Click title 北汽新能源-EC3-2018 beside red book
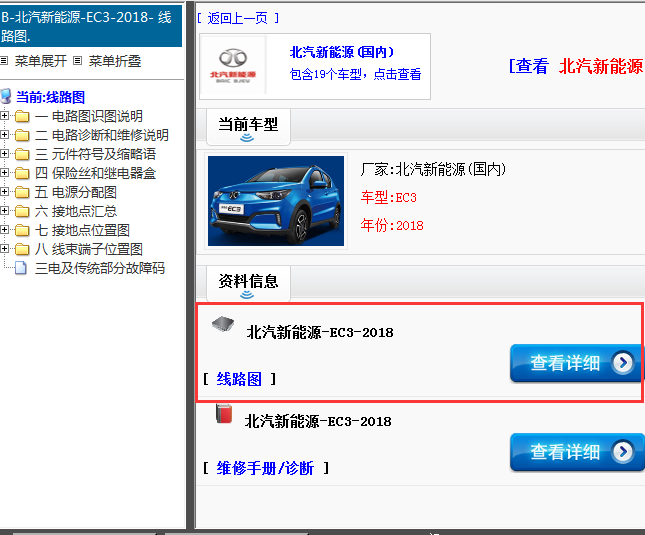This screenshot has width=645, height=535. (x=318, y=422)
